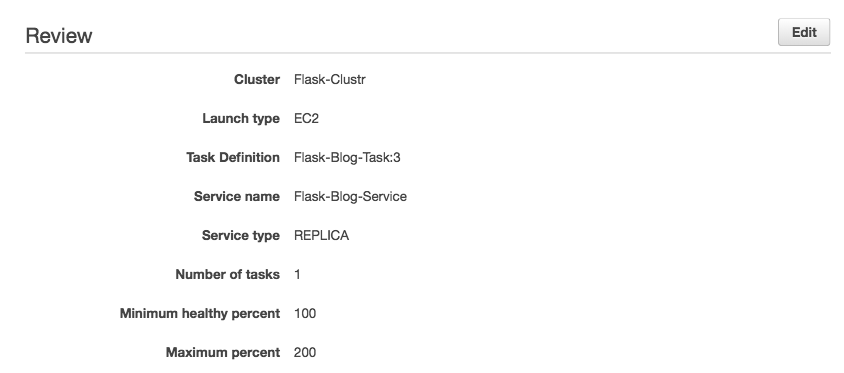Select the Number of tasks label

pyautogui.click(x=227, y=275)
